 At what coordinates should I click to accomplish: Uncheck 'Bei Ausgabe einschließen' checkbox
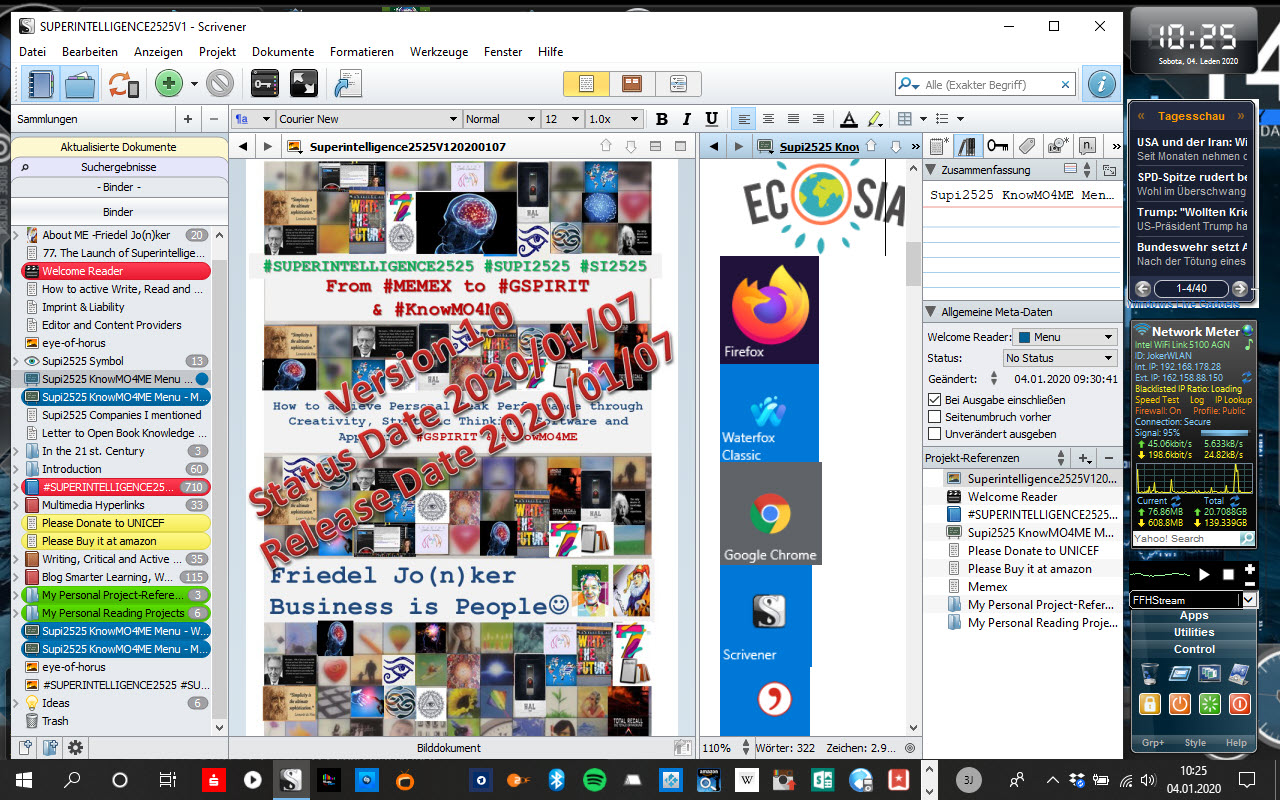pos(935,400)
